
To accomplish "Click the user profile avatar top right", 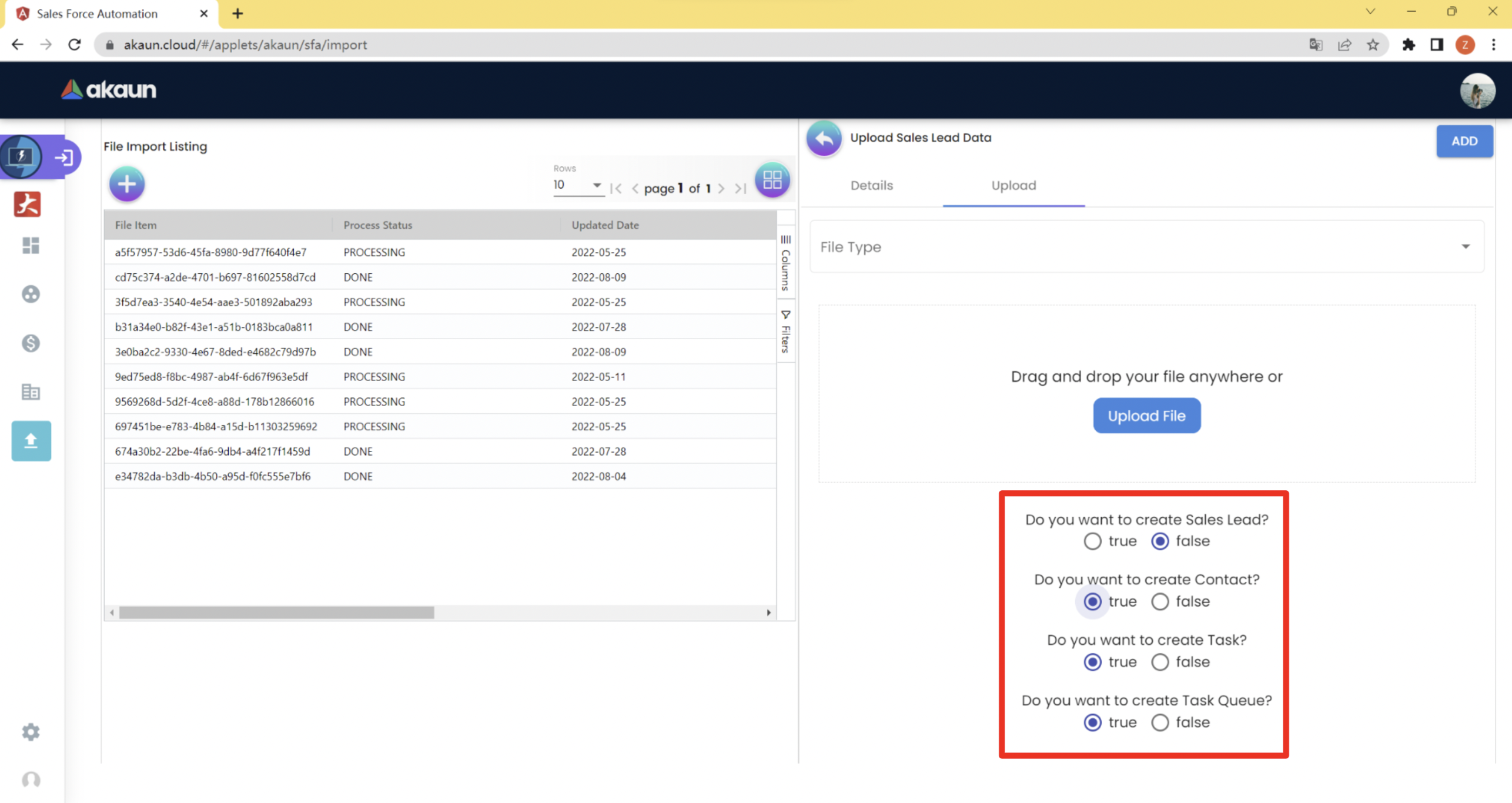I will click(1477, 91).
